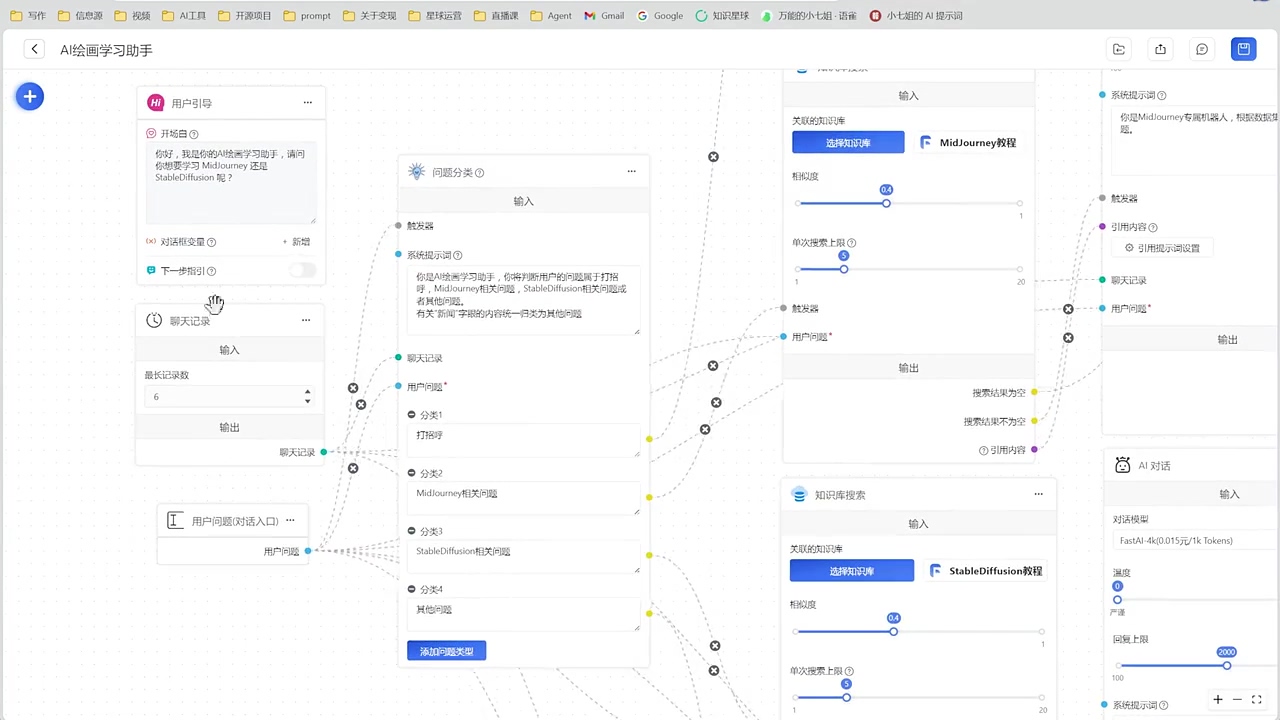The height and width of the screenshot is (720, 1280).
Task: Click the fullscreen fit-view icon at bottom right
Action: click(1257, 699)
